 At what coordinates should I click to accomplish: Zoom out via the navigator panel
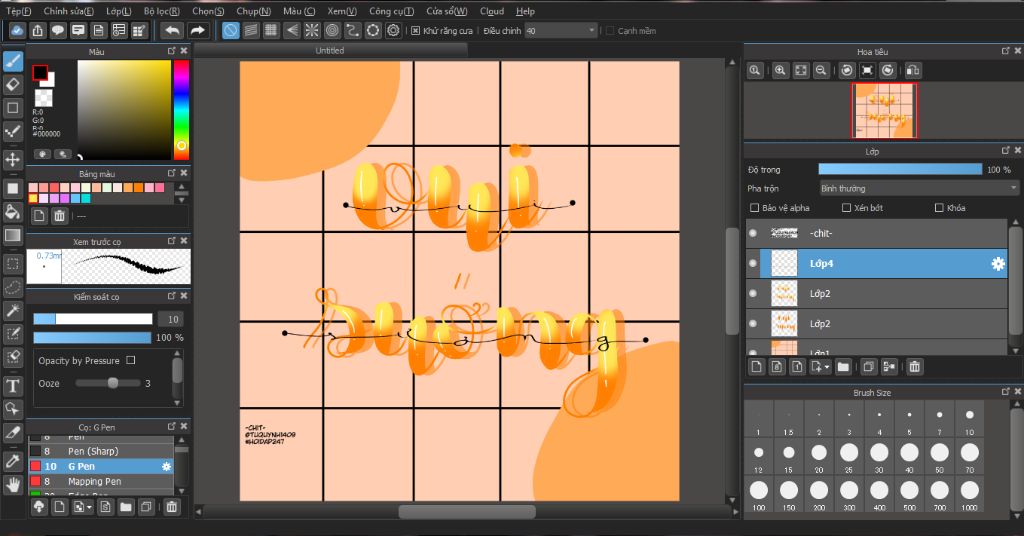pyautogui.click(x=821, y=71)
